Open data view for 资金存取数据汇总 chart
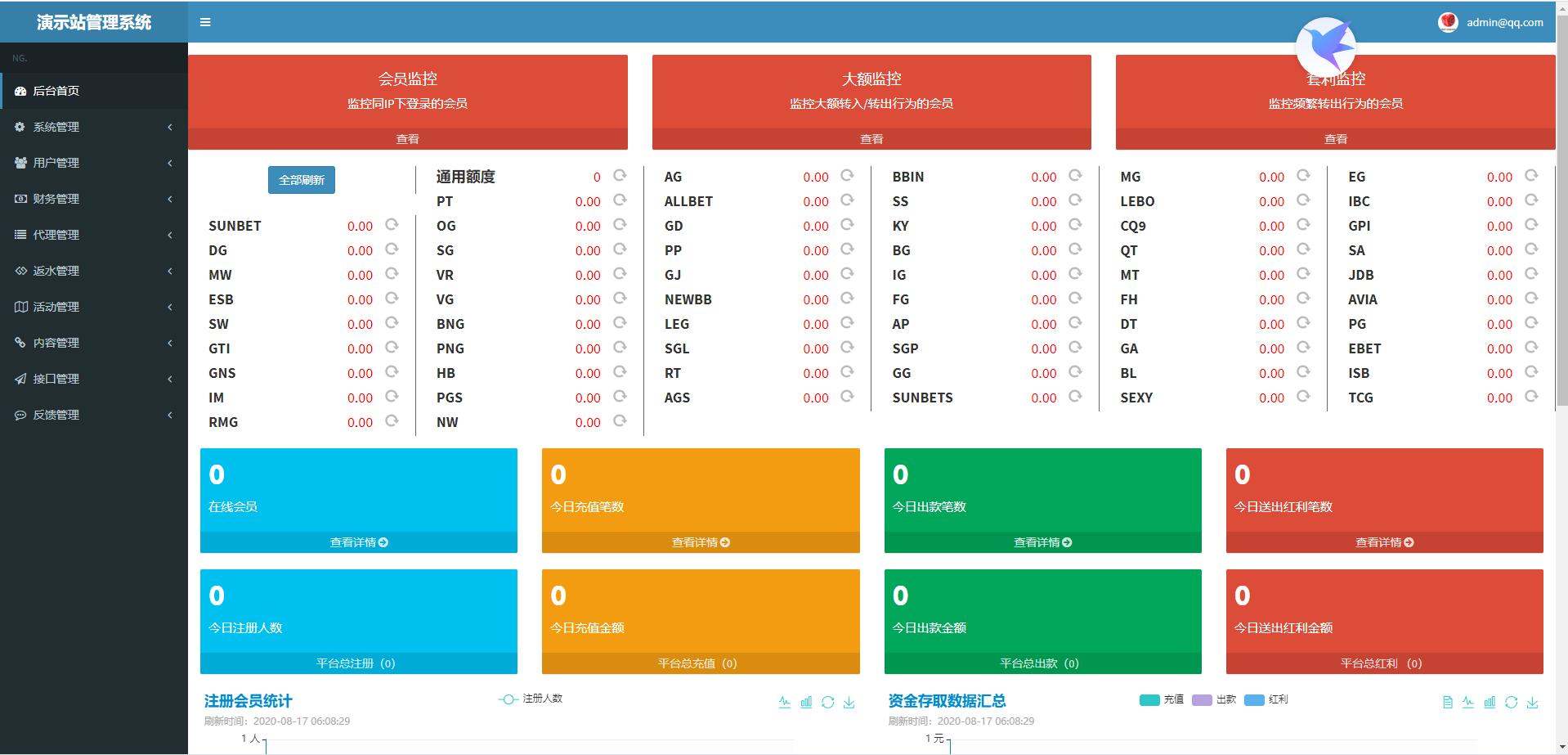Image resolution: width=1568 pixels, height=755 pixels. tap(1447, 702)
